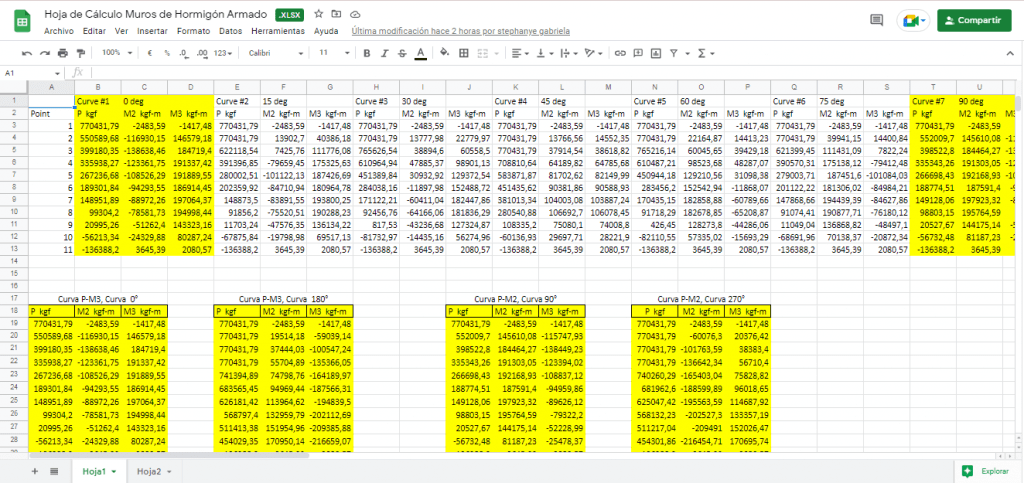Open the zoom 100% dropdown
The image size is (1024, 483).
118,53
